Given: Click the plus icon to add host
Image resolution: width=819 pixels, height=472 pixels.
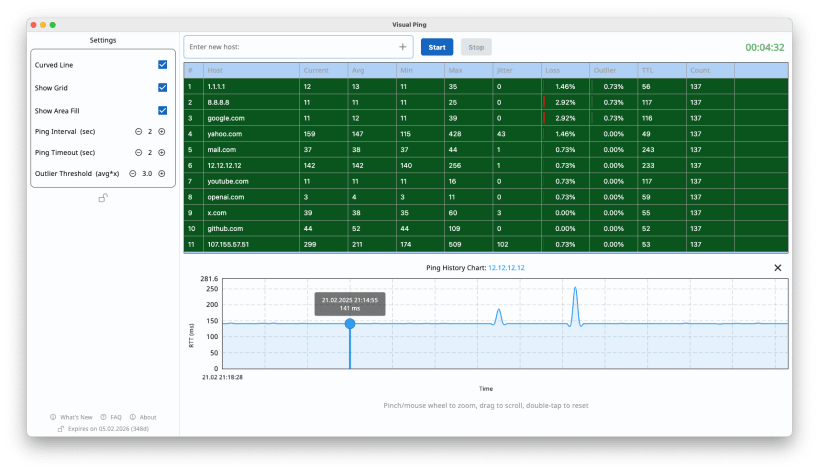Looking at the screenshot, I should pyautogui.click(x=402, y=47).
